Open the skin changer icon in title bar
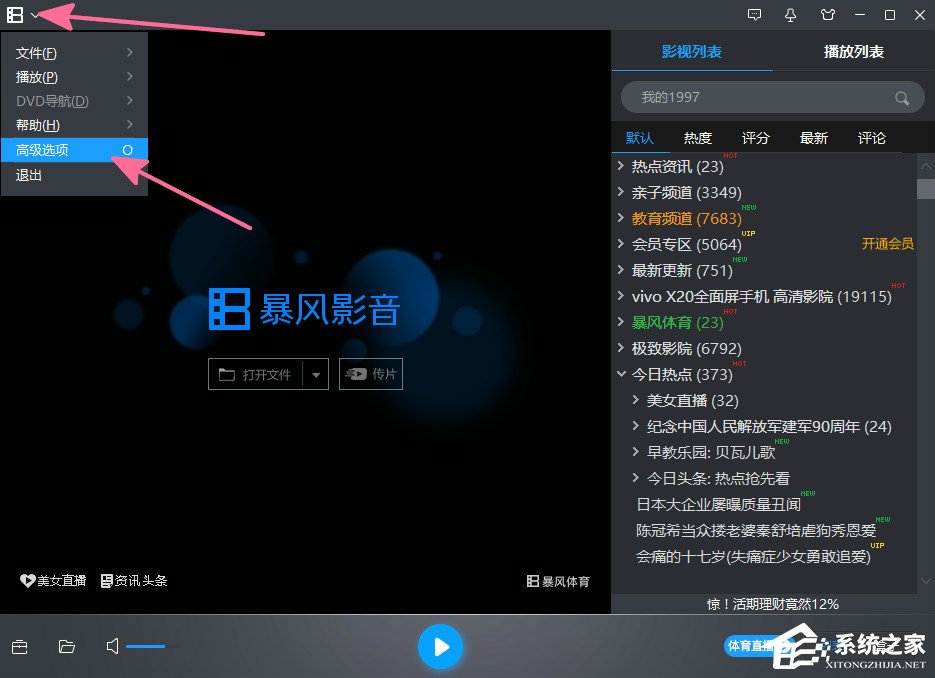 [x=827, y=15]
